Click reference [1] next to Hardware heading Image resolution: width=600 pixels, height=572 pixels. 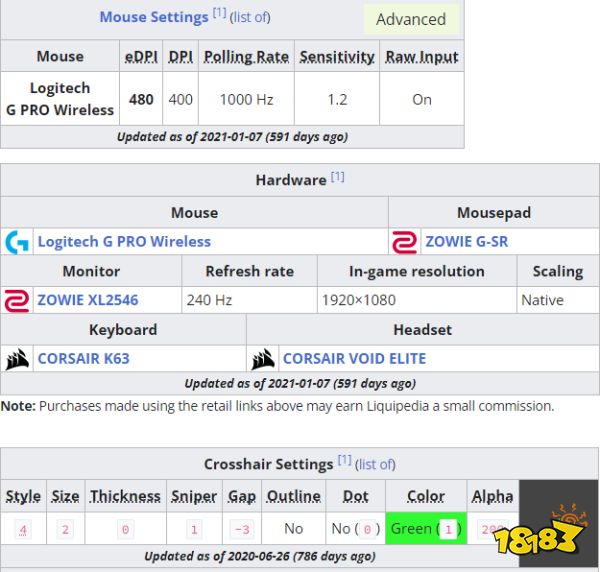(x=338, y=177)
